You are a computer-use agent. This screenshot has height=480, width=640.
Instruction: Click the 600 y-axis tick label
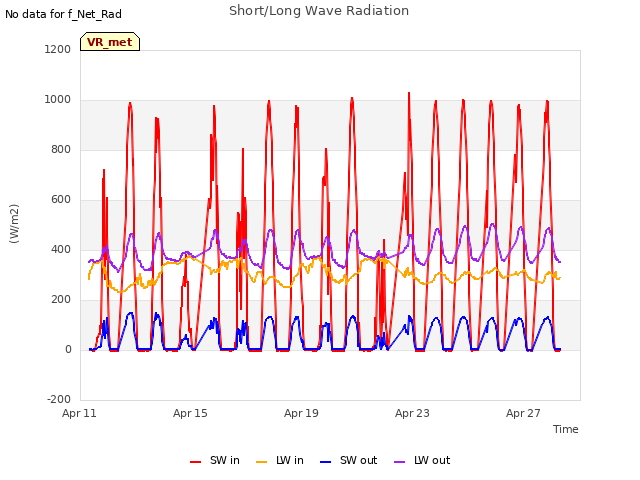[61, 200]
